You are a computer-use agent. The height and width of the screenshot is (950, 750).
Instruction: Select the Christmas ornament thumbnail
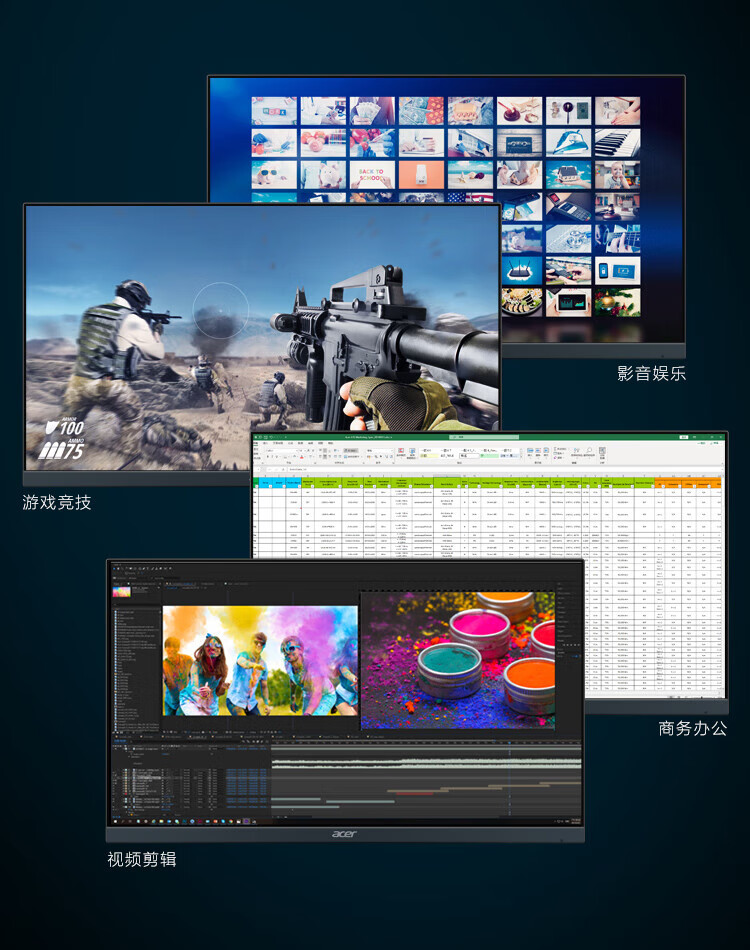point(617,302)
